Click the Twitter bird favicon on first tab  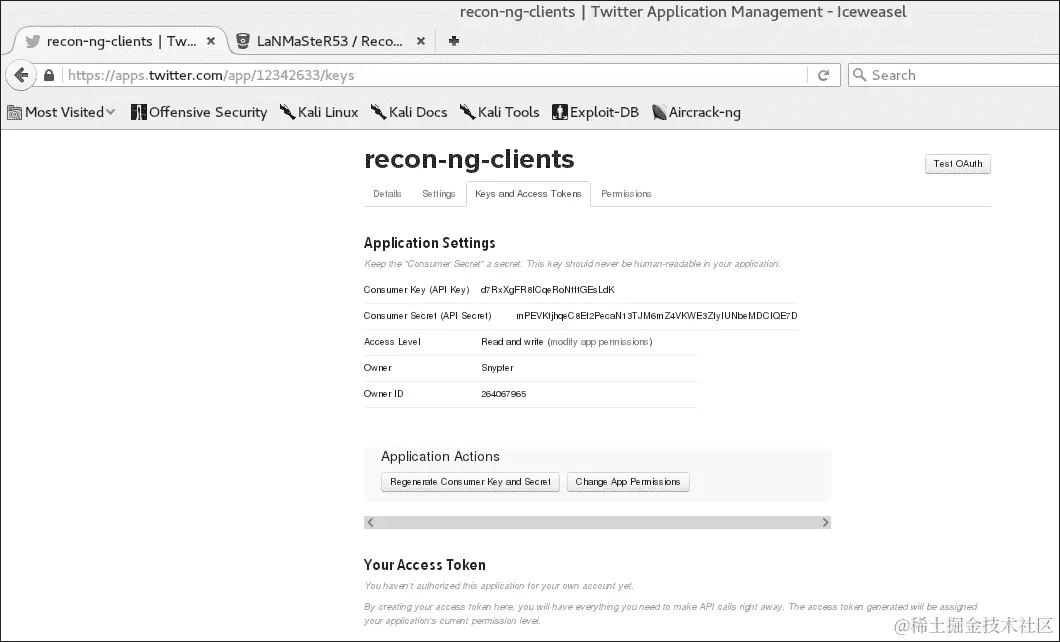[x=32, y=41]
